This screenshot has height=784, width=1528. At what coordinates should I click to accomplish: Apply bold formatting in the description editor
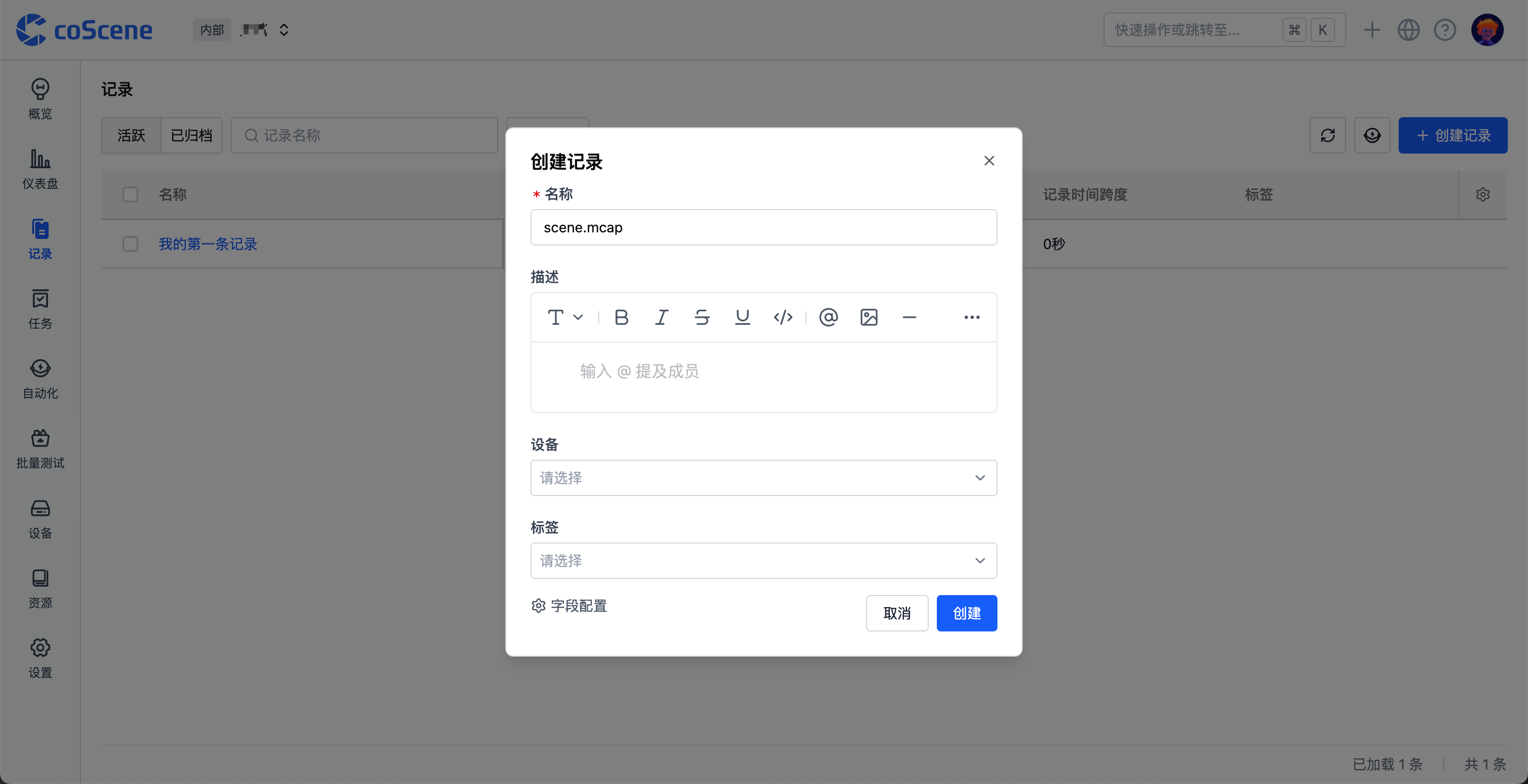click(x=620, y=317)
